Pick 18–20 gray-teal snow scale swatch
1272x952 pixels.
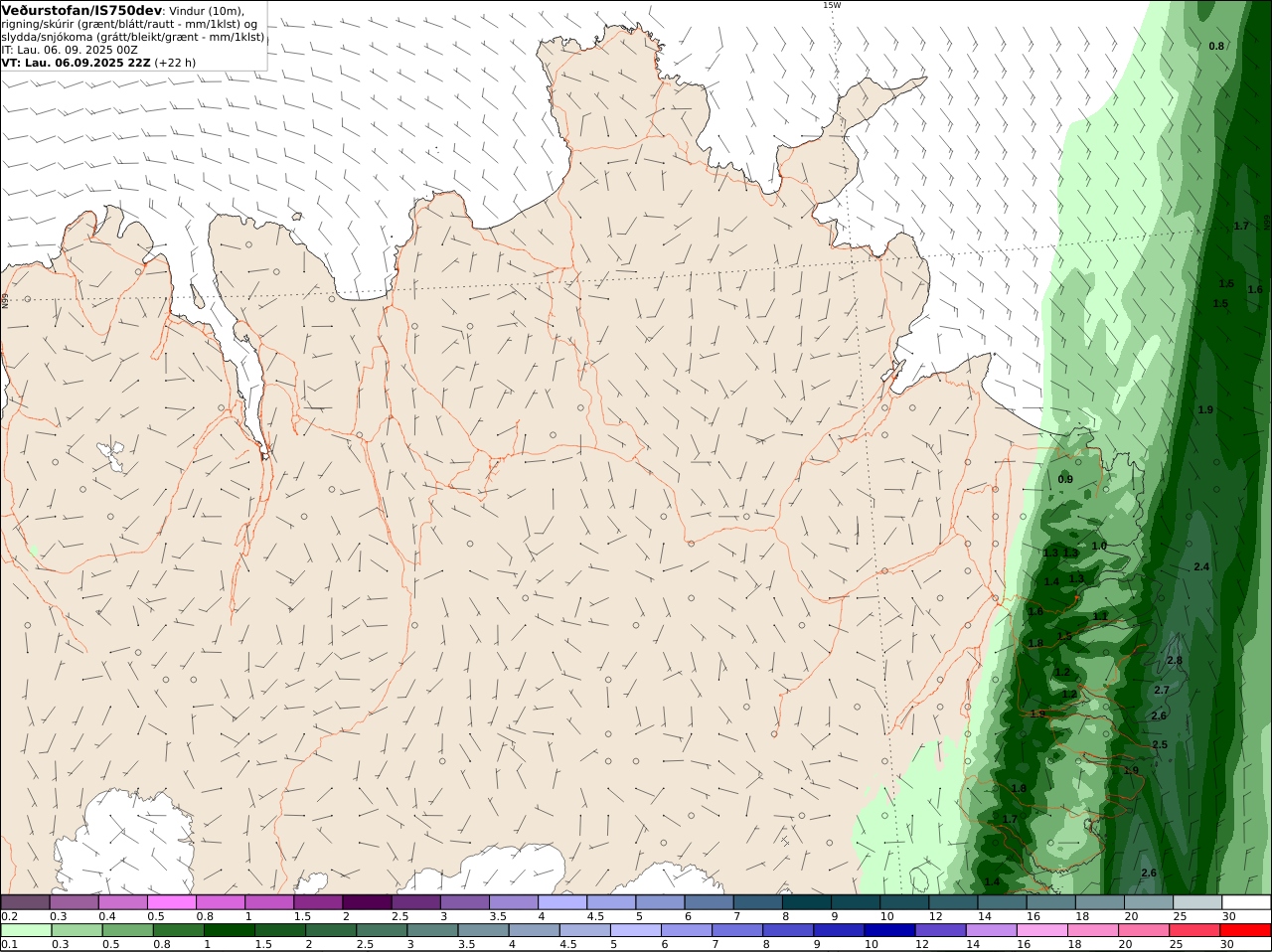click(x=1101, y=901)
